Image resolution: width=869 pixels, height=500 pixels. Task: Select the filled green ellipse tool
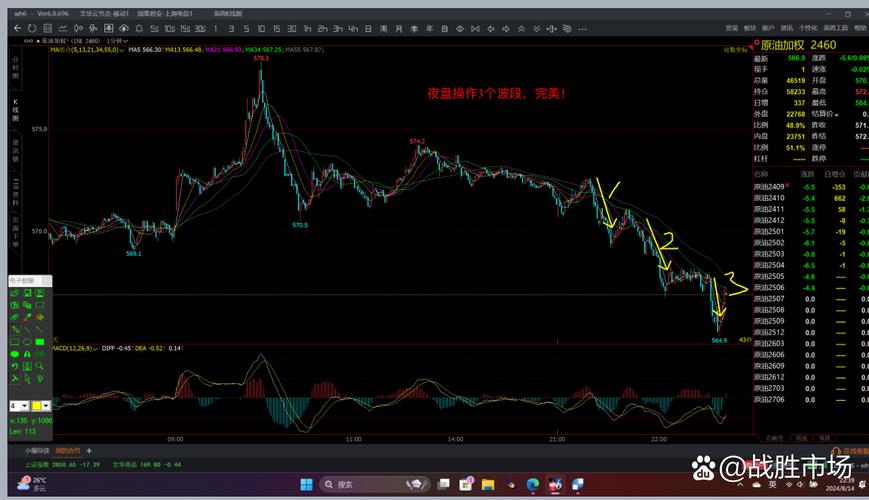[x=15, y=354]
